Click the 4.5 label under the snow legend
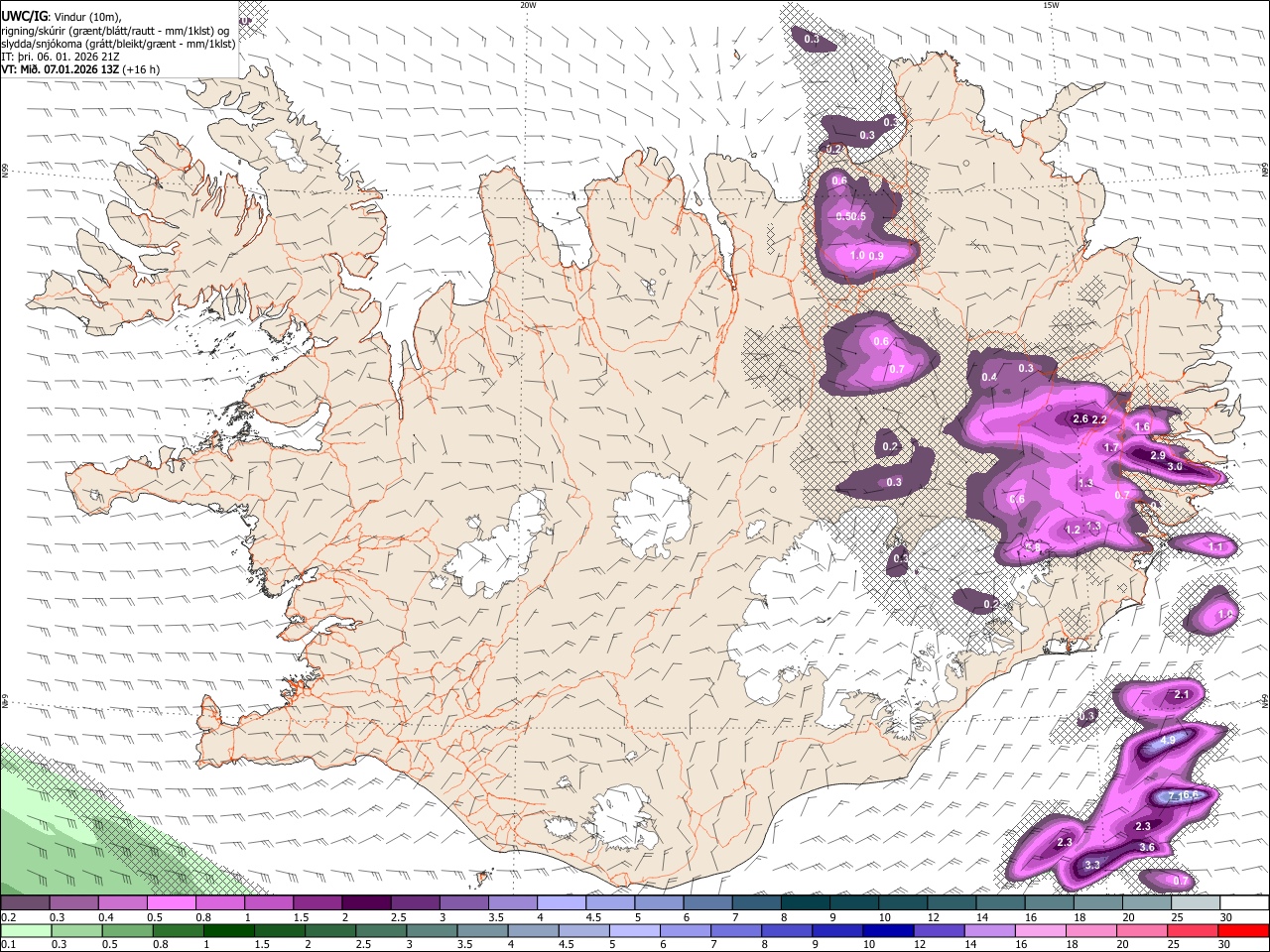1270x952 pixels. click(x=593, y=917)
